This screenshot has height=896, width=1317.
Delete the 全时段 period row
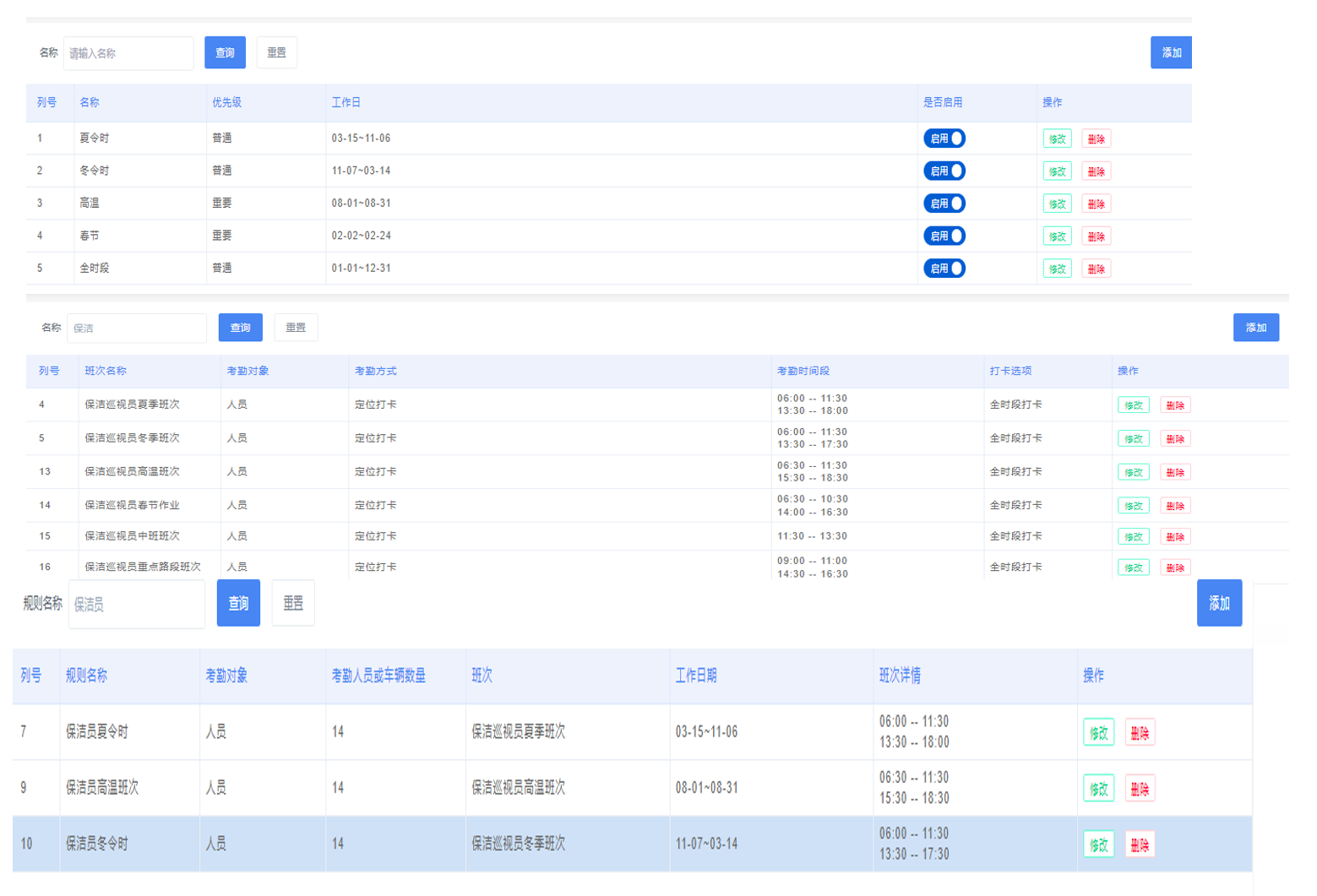point(1096,269)
